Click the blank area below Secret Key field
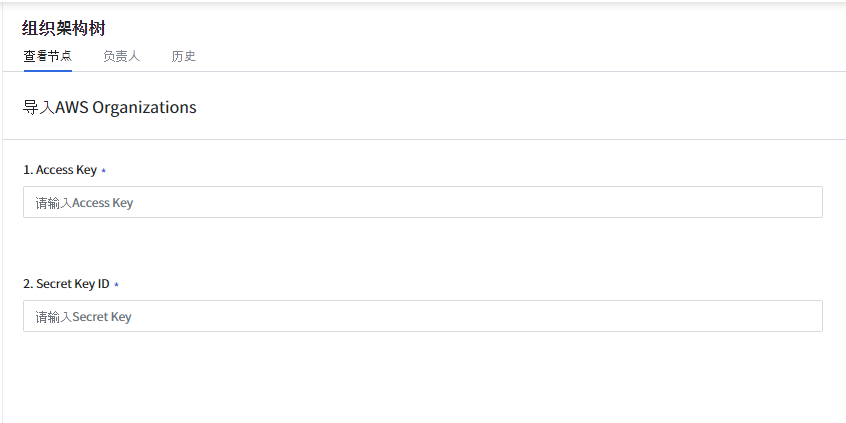846x423 pixels. pyautogui.click(x=422, y=375)
